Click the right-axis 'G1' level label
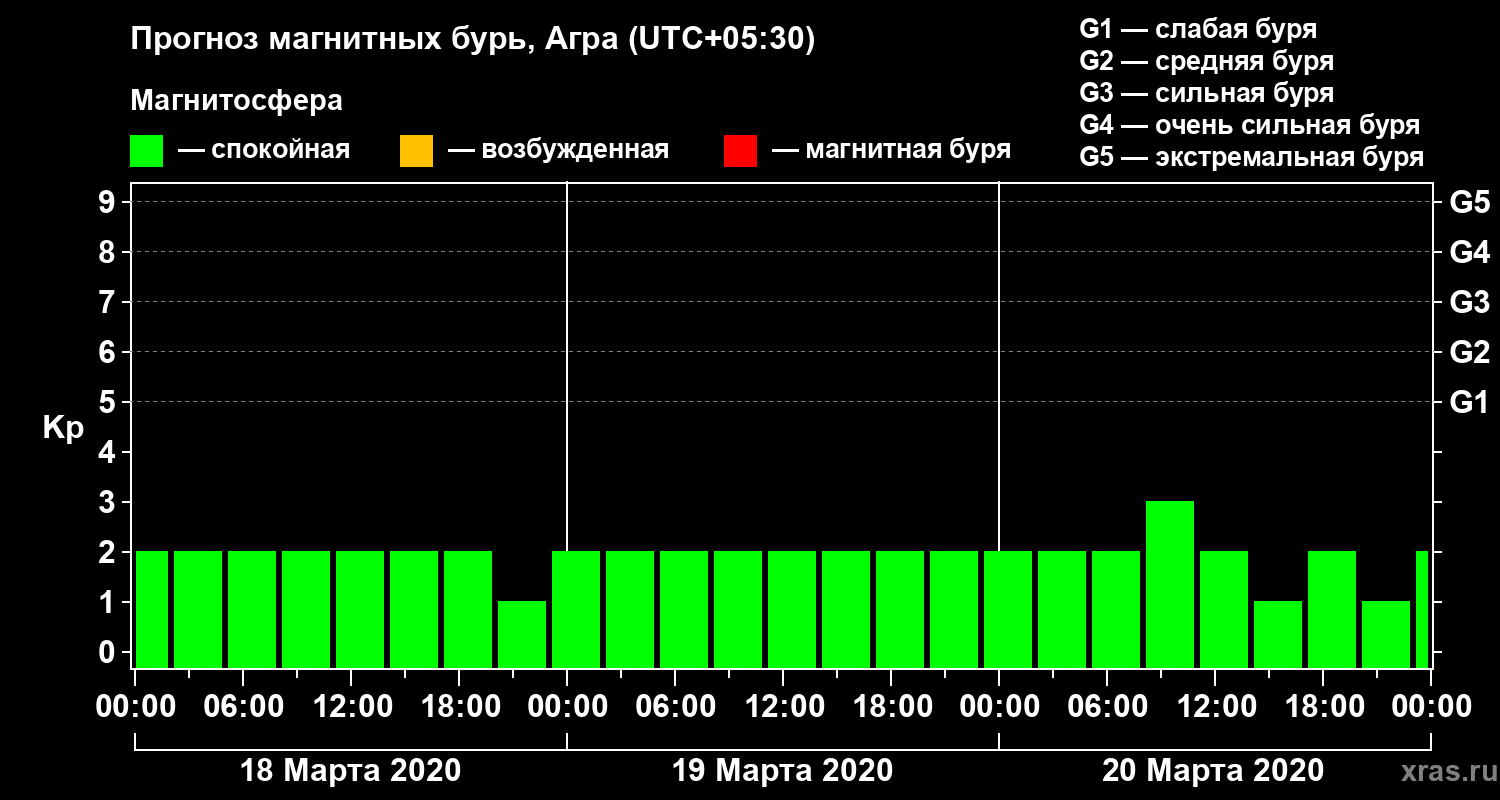 pyautogui.click(x=1469, y=403)
